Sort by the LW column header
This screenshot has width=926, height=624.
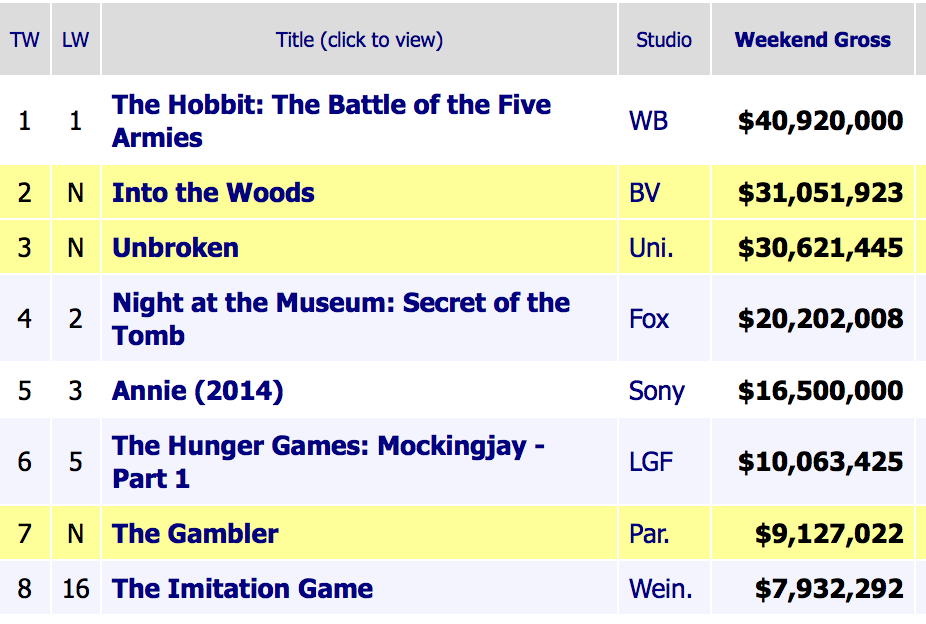point(76,40)
